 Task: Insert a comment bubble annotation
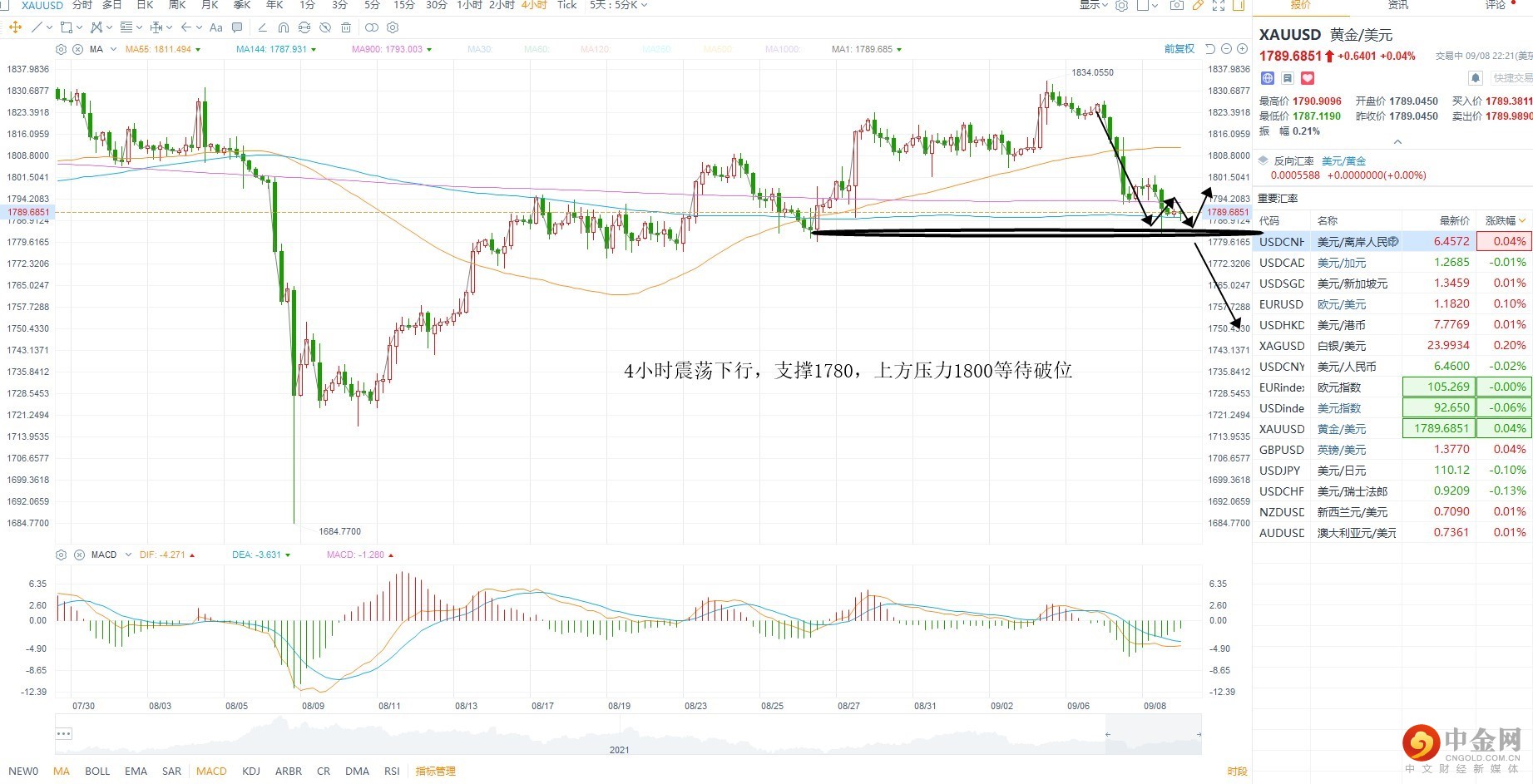tap(237, 27)
